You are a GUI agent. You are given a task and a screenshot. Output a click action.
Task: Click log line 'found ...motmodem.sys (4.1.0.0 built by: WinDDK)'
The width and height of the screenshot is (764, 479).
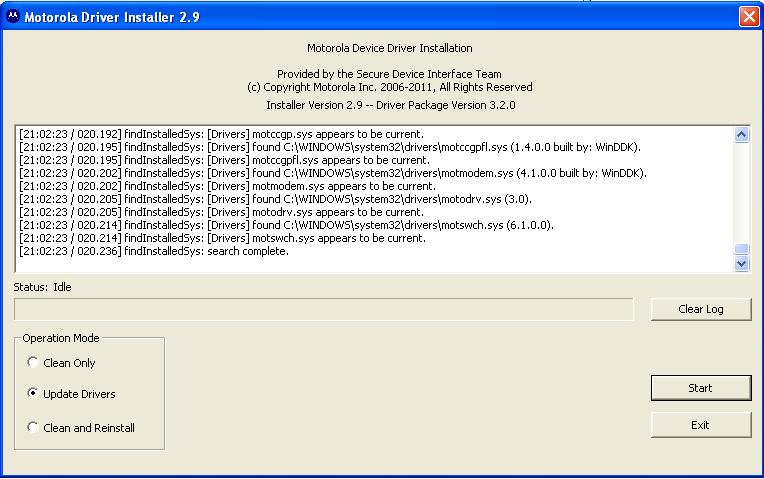pyautogui.click(x=333, y=173)
